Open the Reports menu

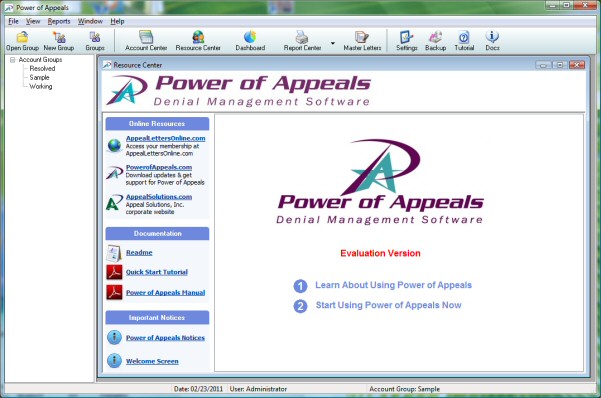tap(59, 21)
